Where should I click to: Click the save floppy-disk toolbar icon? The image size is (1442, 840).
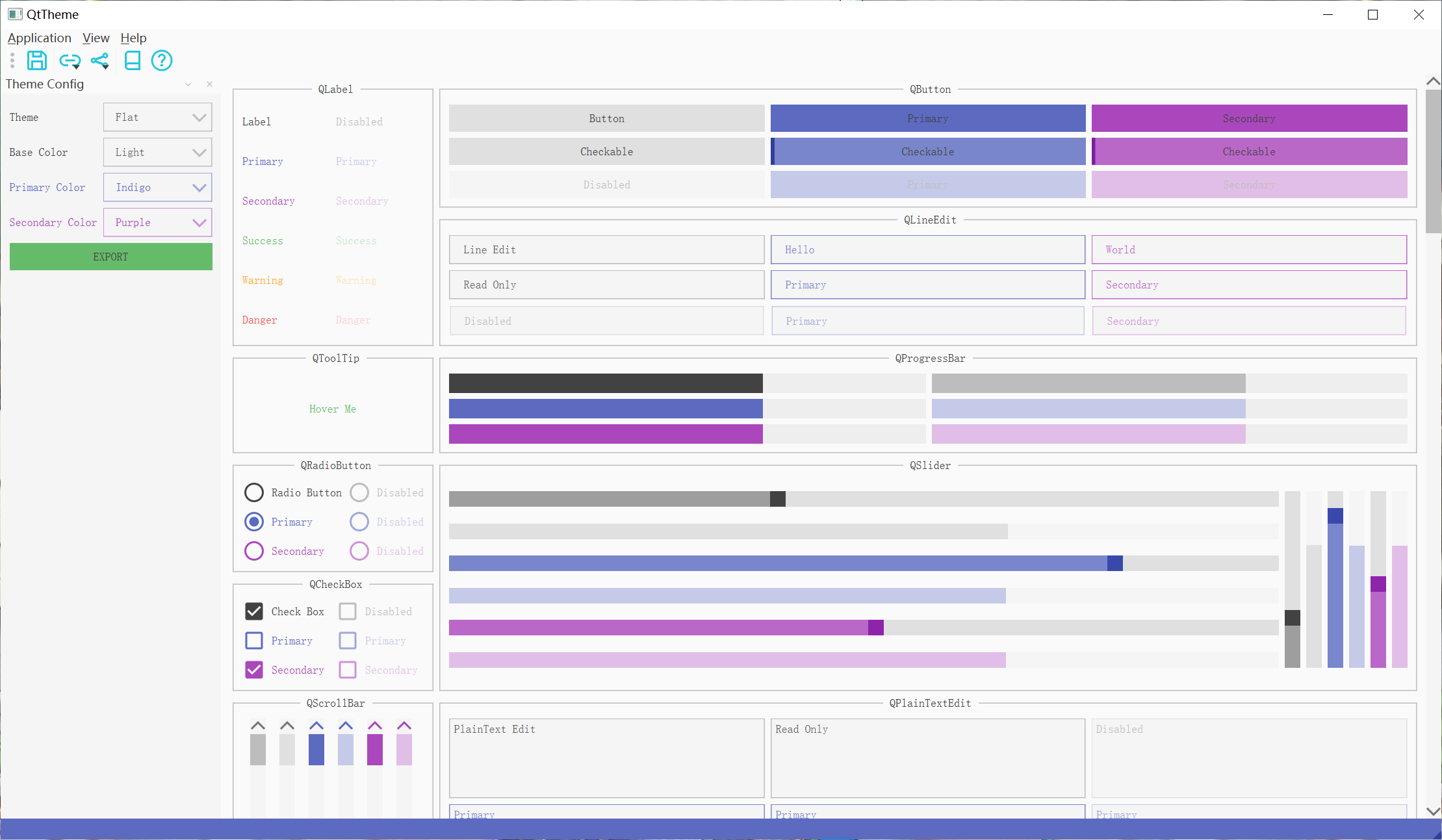point(37,60)
